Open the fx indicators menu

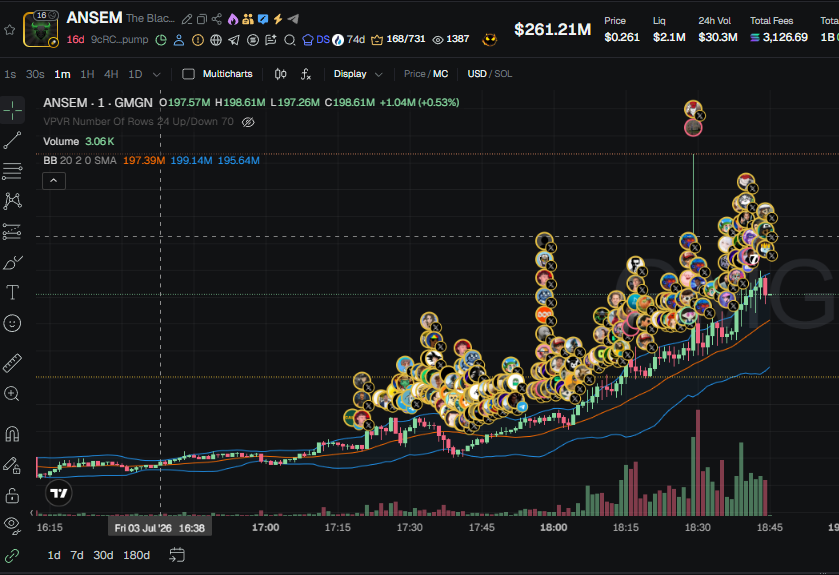(306, 74)
